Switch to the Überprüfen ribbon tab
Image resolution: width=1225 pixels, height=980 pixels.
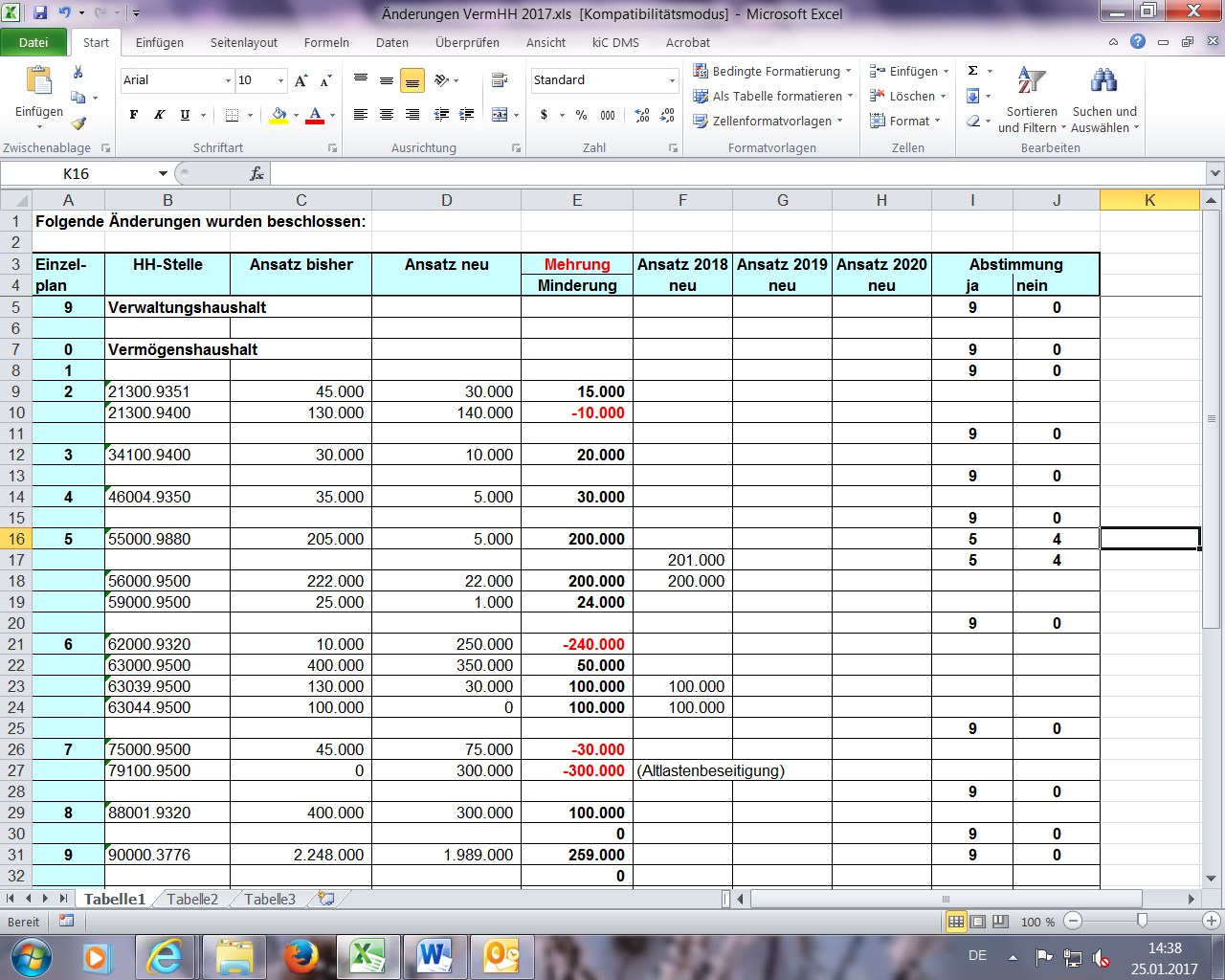coord(467,42)
